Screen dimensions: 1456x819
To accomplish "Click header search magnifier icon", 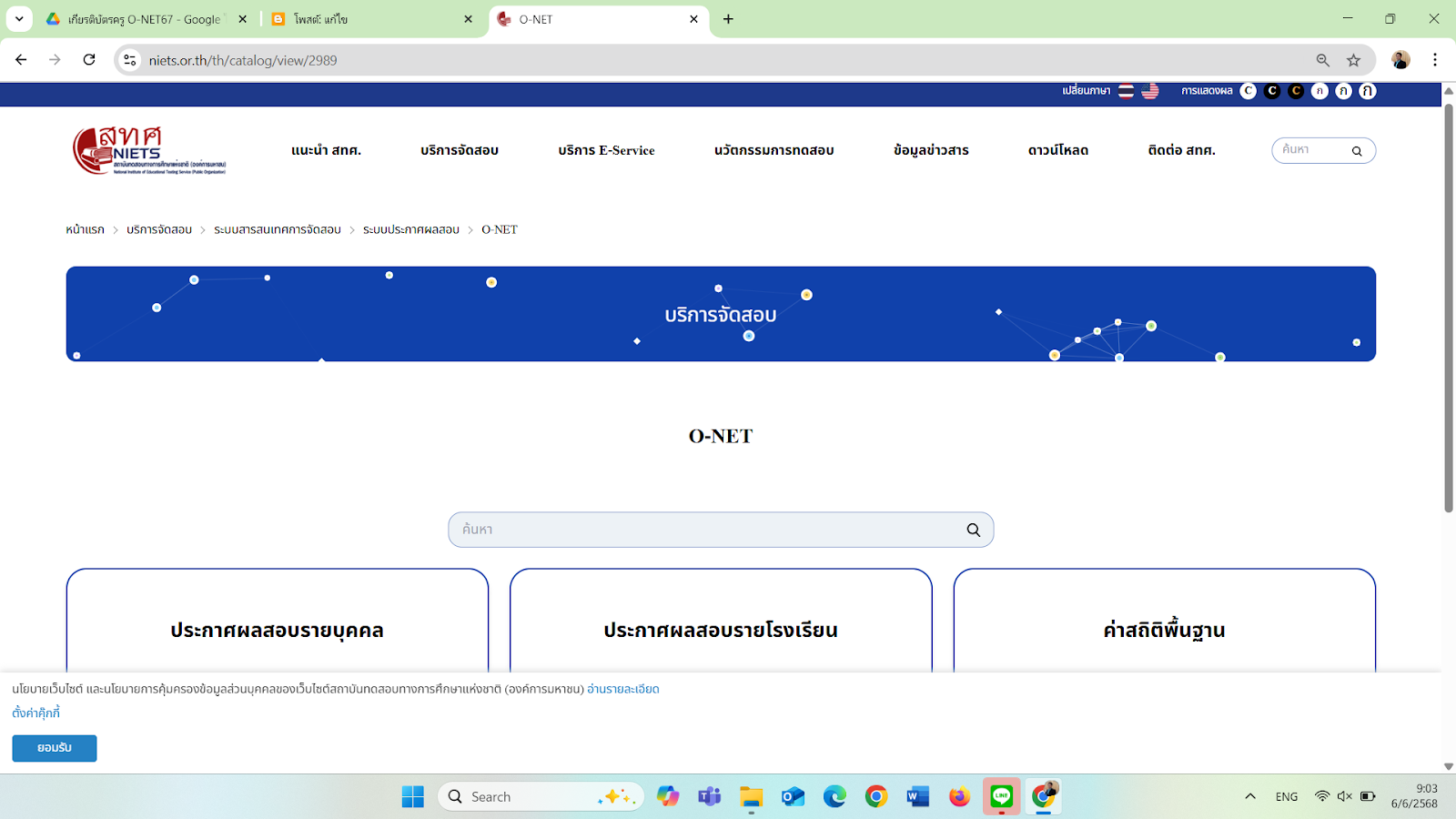I will coord(1357,151).
